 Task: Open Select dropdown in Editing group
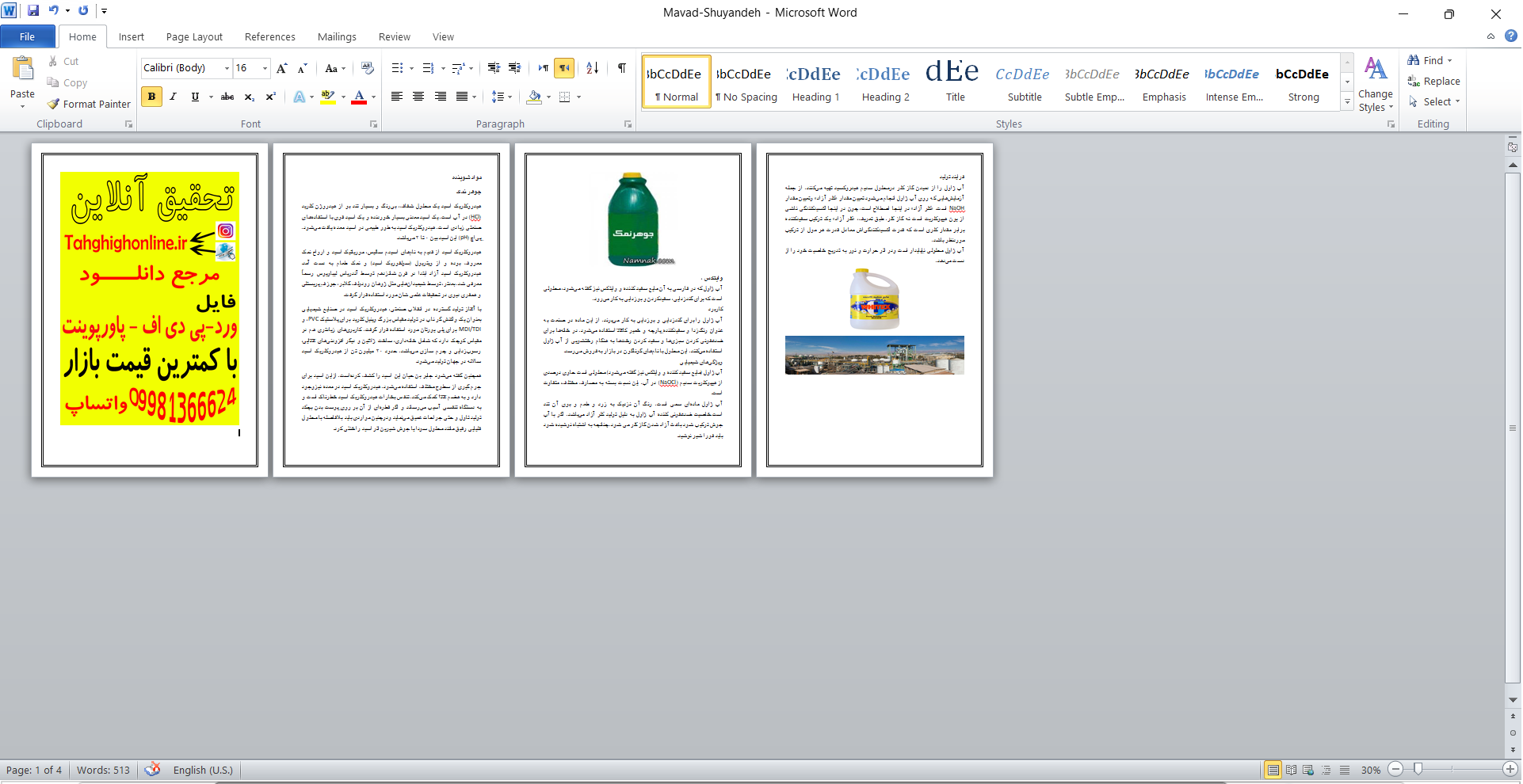pos(1434,101)
